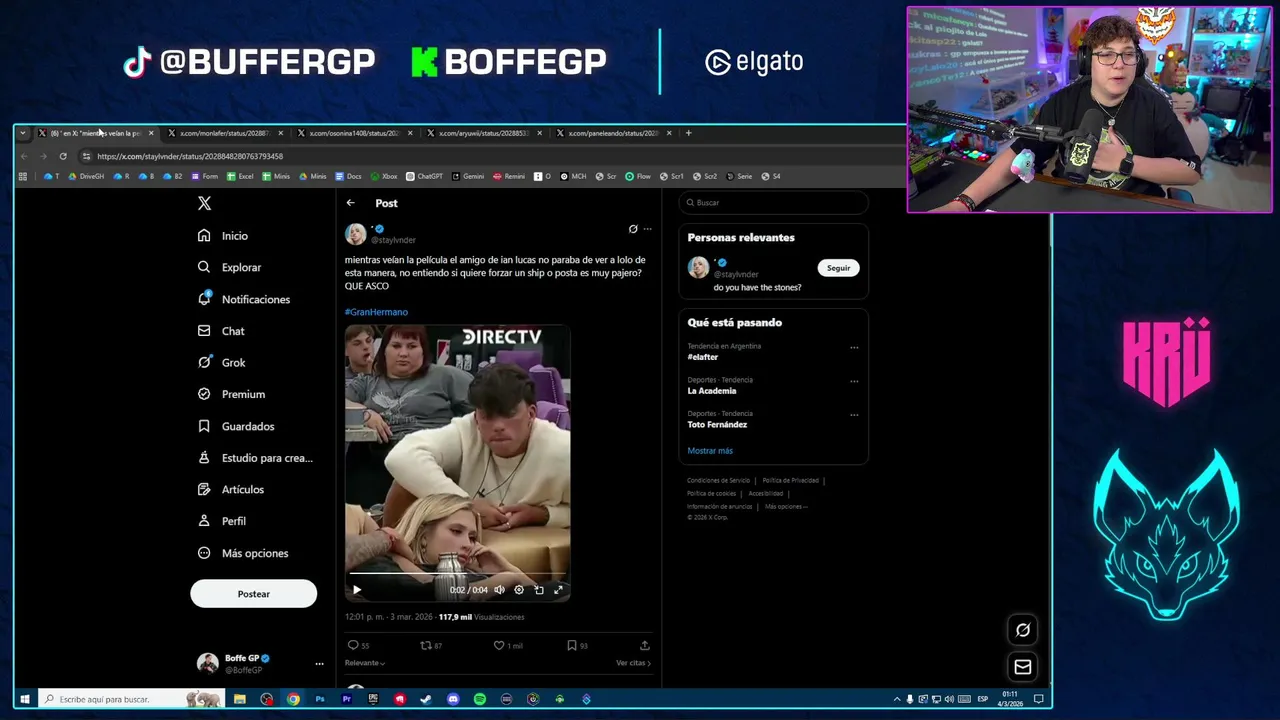This screenshot has width=1280, height=720.
Task: Expand Más opciones in the sidebar
Action: [x=242, y=553]
